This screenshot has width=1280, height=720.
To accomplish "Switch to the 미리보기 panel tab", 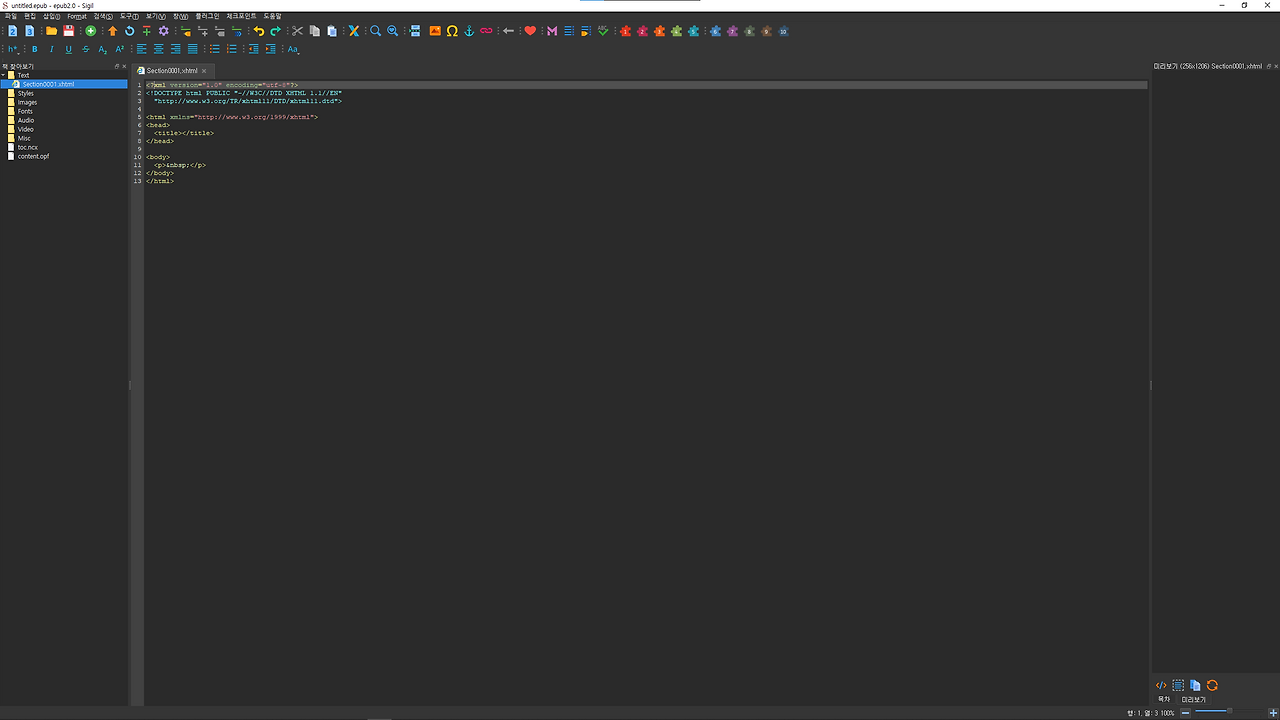I will pyautogui.click(x=1194, y=699).
